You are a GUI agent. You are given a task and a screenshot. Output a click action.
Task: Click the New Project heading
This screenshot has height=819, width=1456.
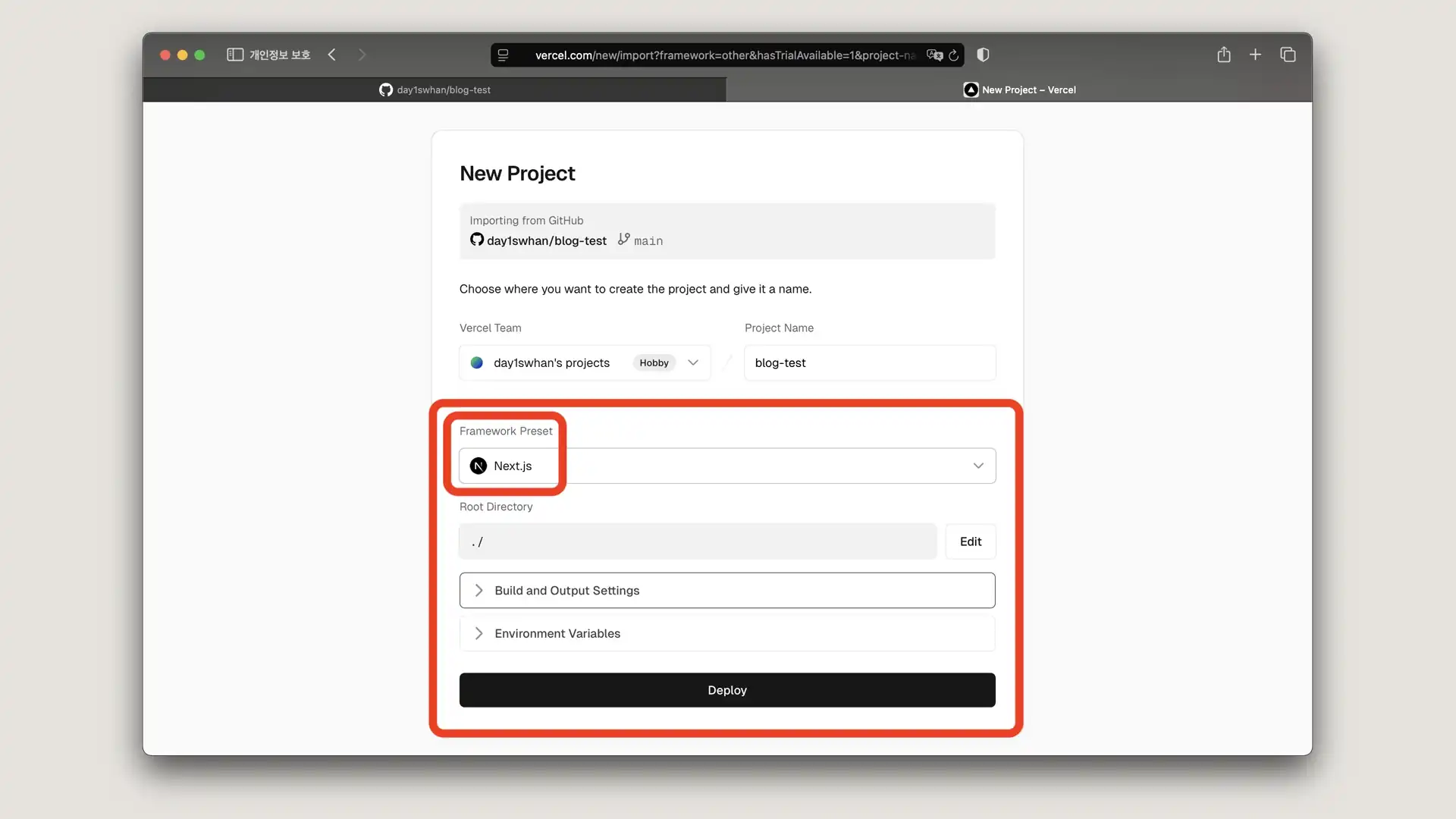coord(517,174)
